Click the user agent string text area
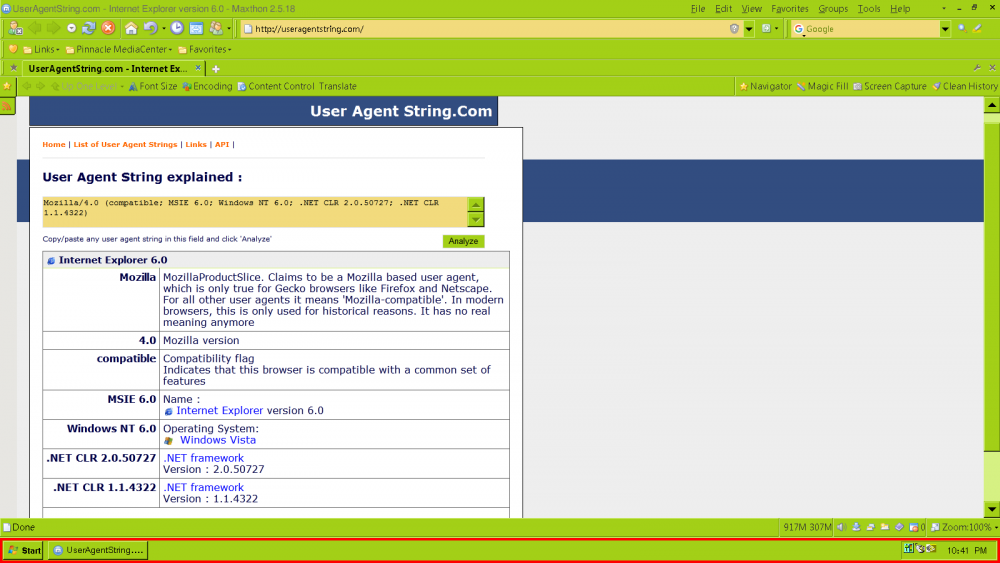The width and height of the screenshot is (1000, 563). point(254,212)
